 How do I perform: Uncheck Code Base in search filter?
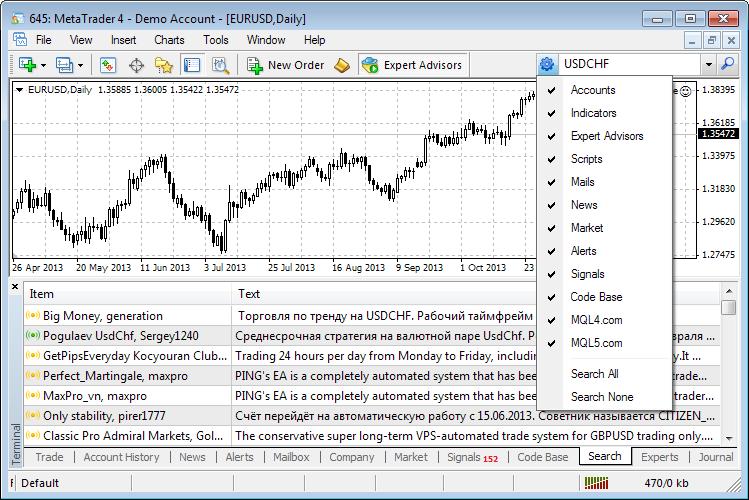(x=604, y=297)
